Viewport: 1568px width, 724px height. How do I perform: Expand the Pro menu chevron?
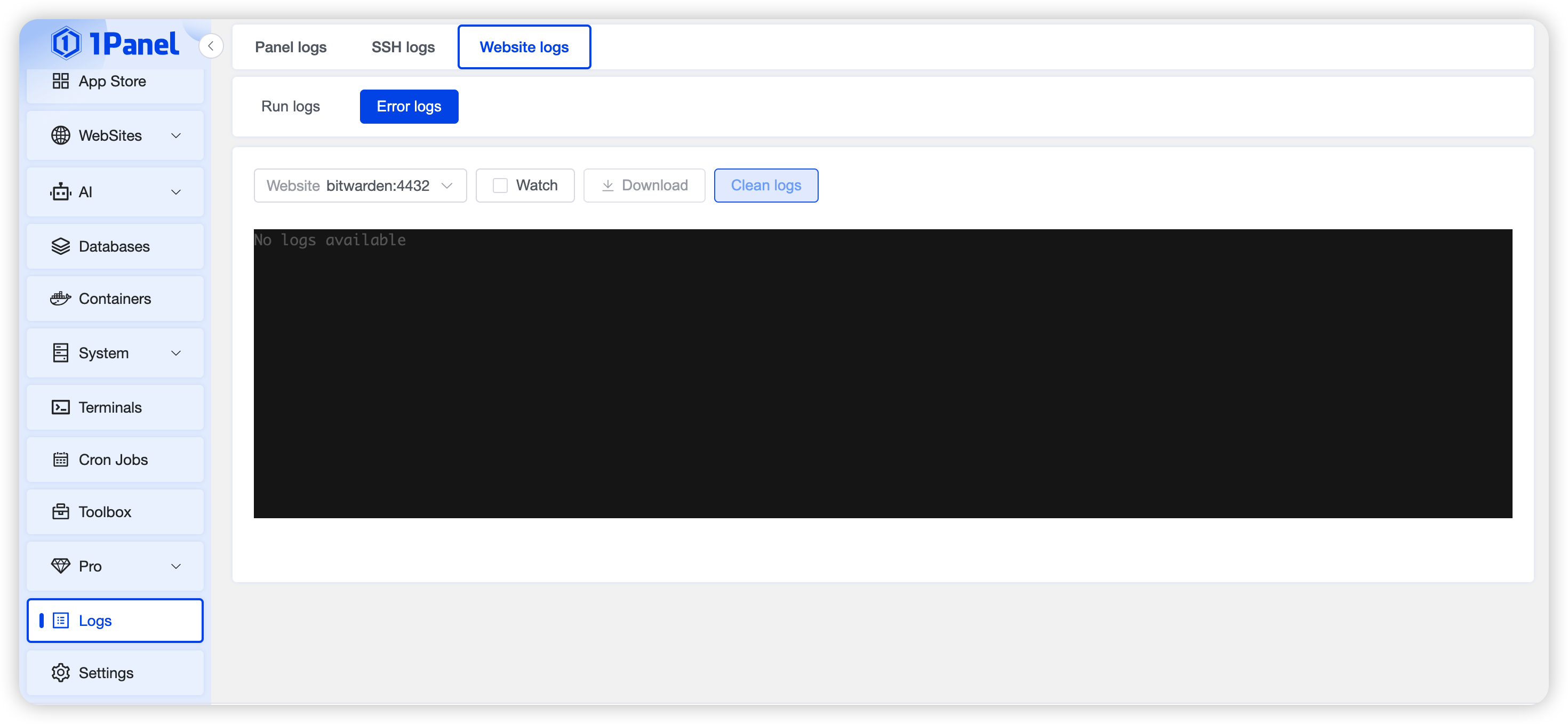tap(176, 566)
